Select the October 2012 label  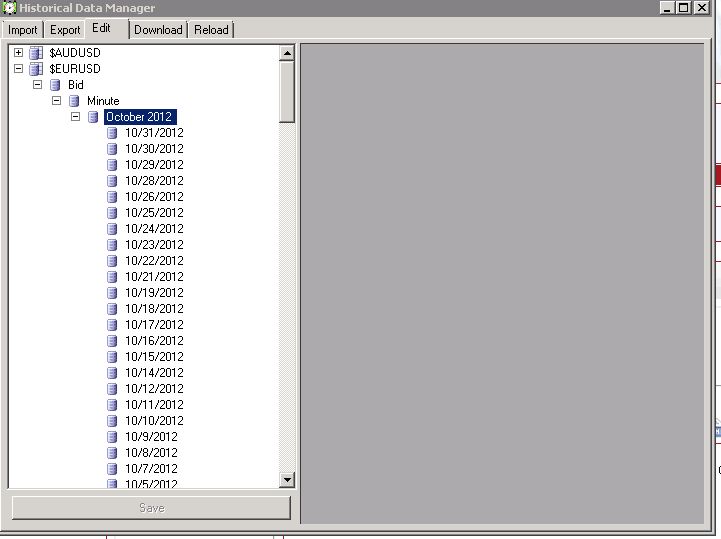click(x=140, y=117)
